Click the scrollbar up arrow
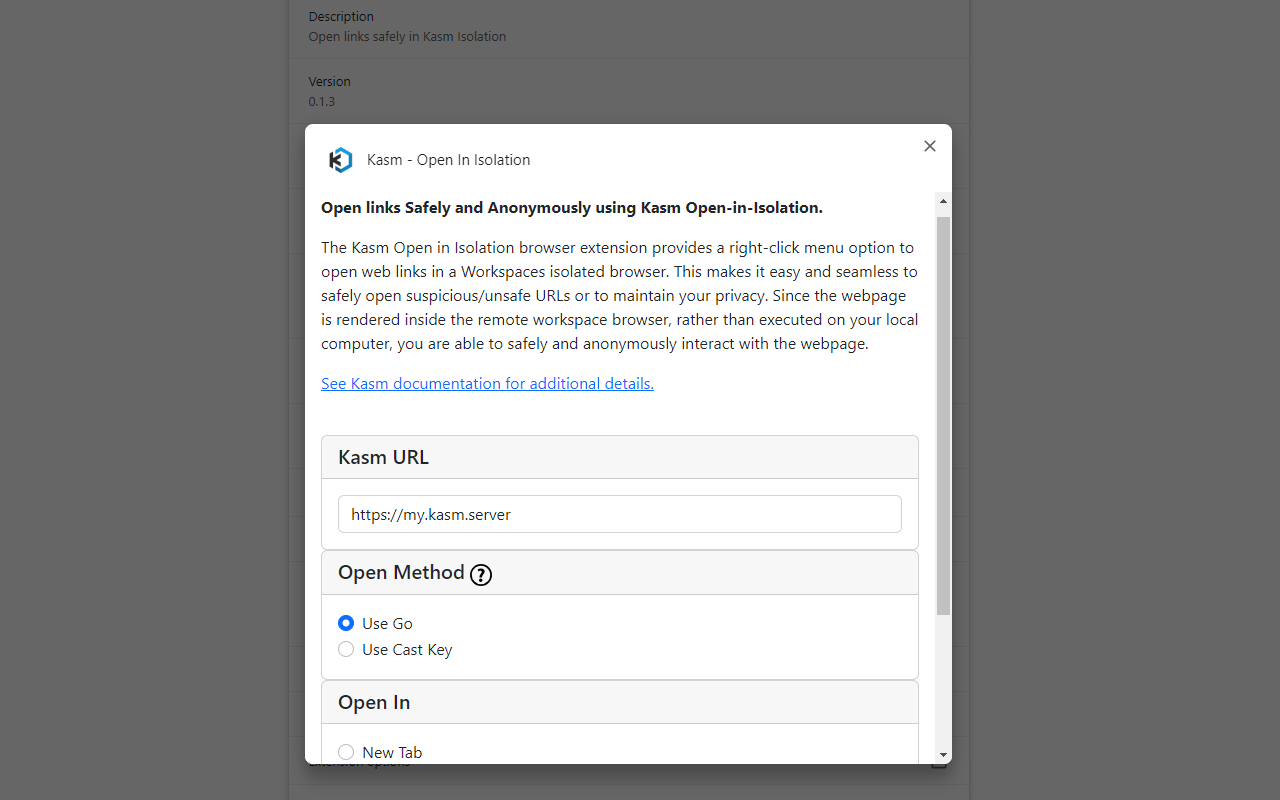1280x800 pixels. 944,202
